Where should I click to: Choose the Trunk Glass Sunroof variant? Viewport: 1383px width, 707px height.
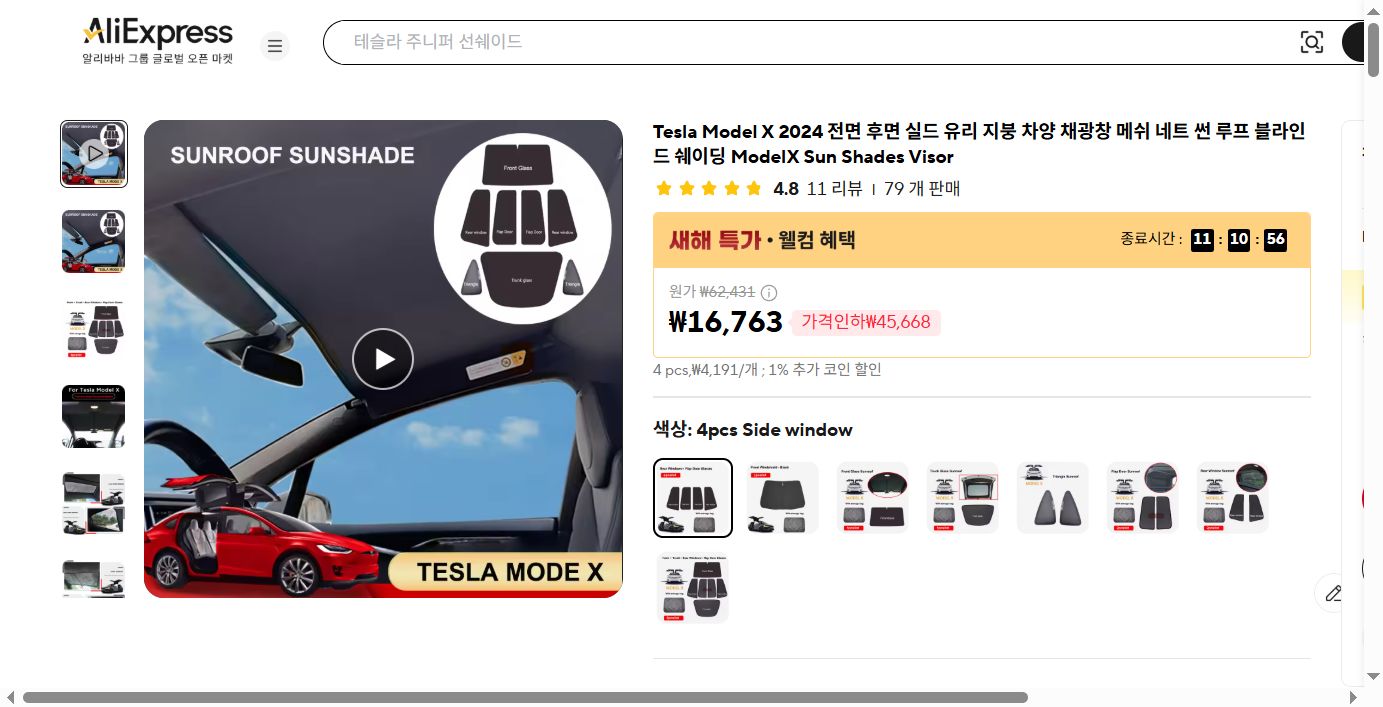963,498
